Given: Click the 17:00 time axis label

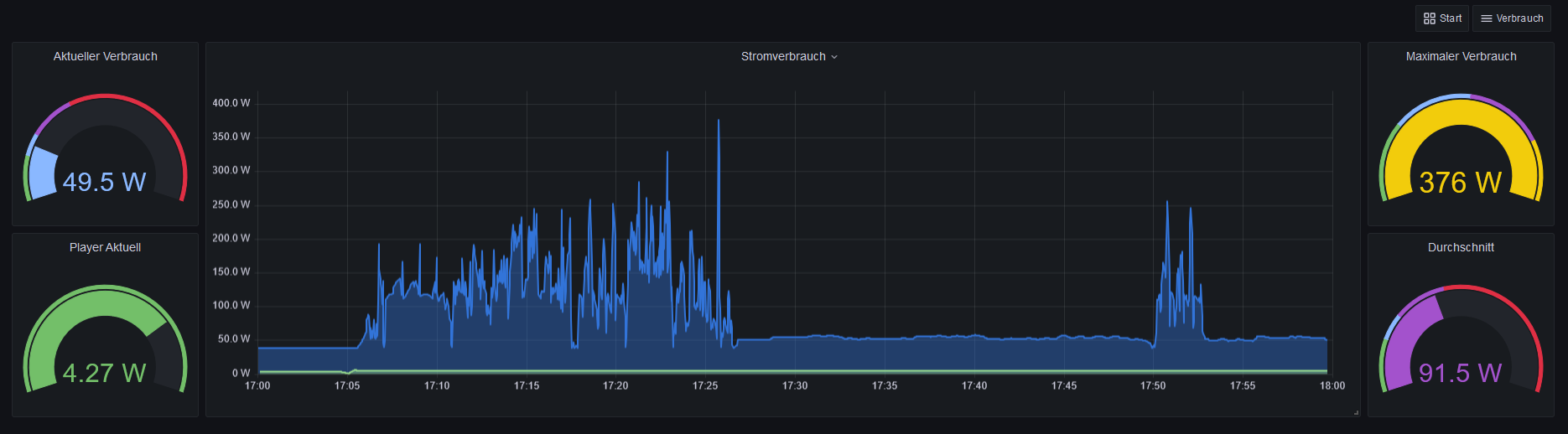Looking at the screenshot, I should click(257, 385).
